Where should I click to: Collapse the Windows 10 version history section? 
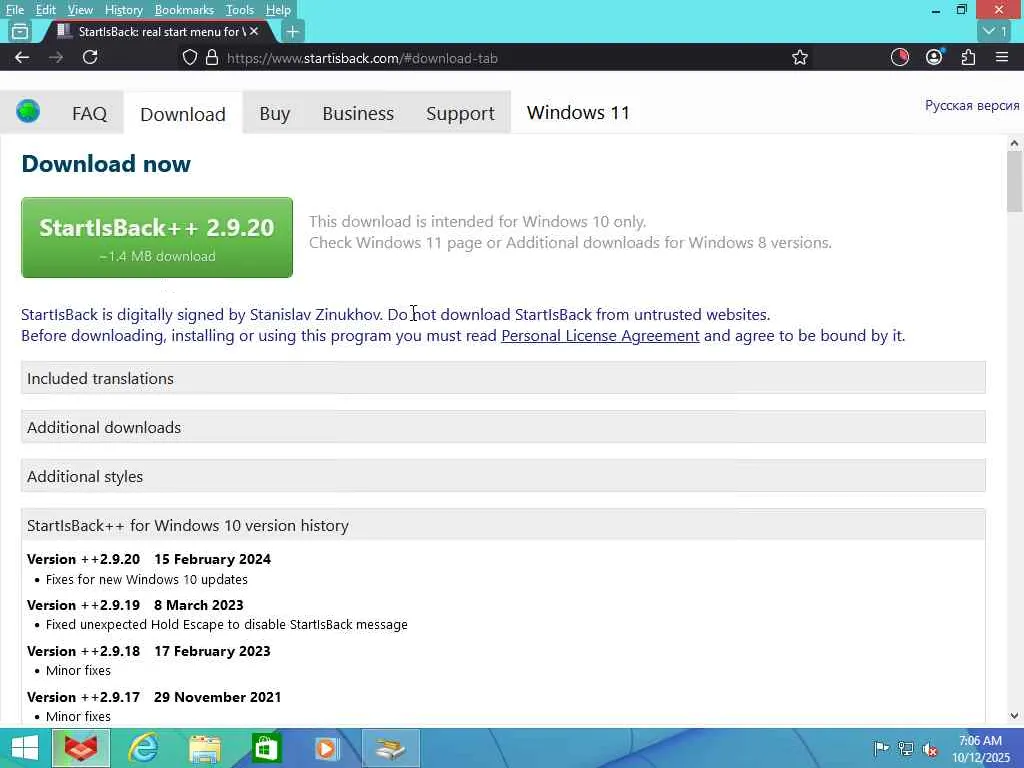click(503, 525)
